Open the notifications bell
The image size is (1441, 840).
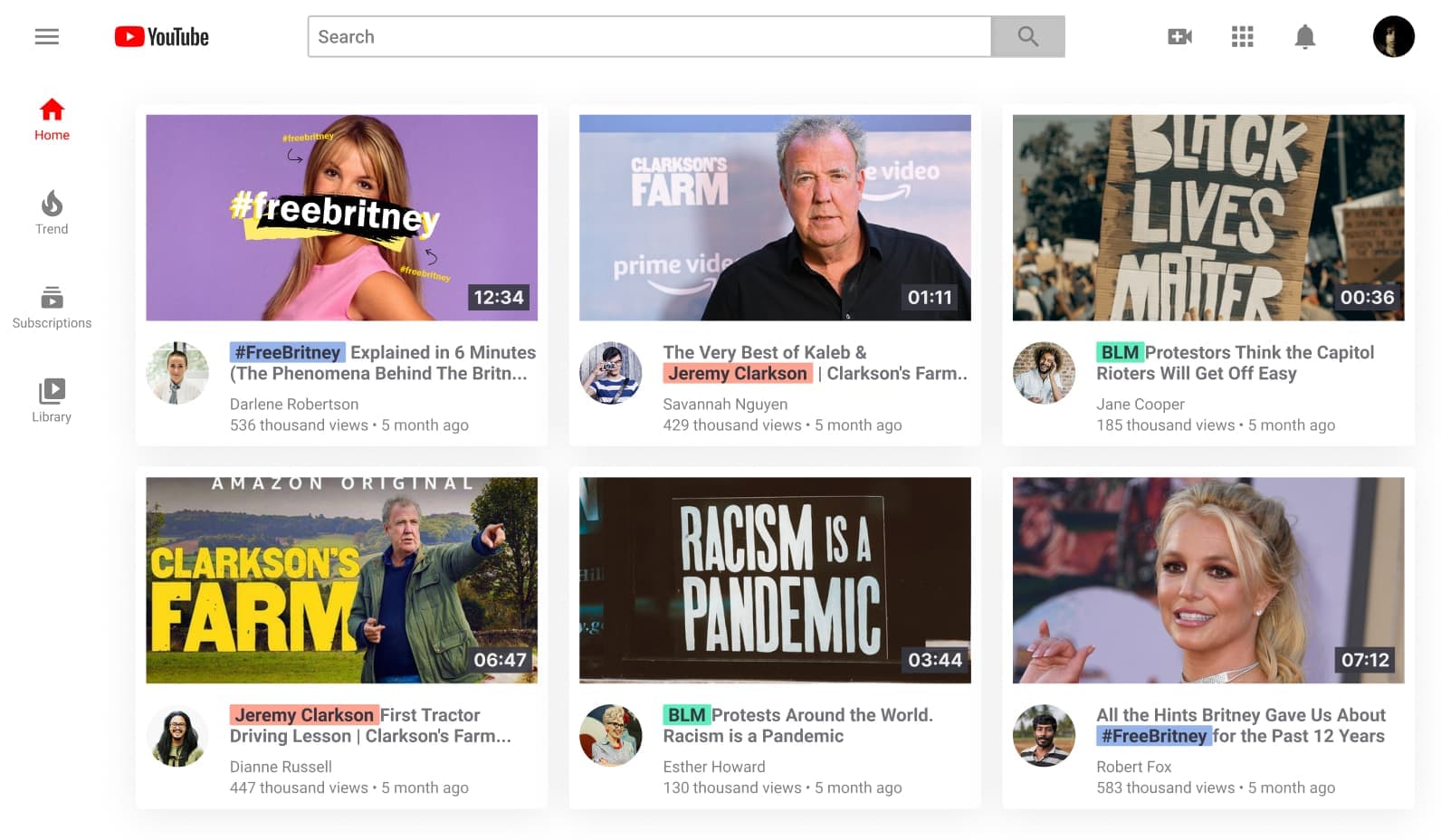click(1304, 36)
